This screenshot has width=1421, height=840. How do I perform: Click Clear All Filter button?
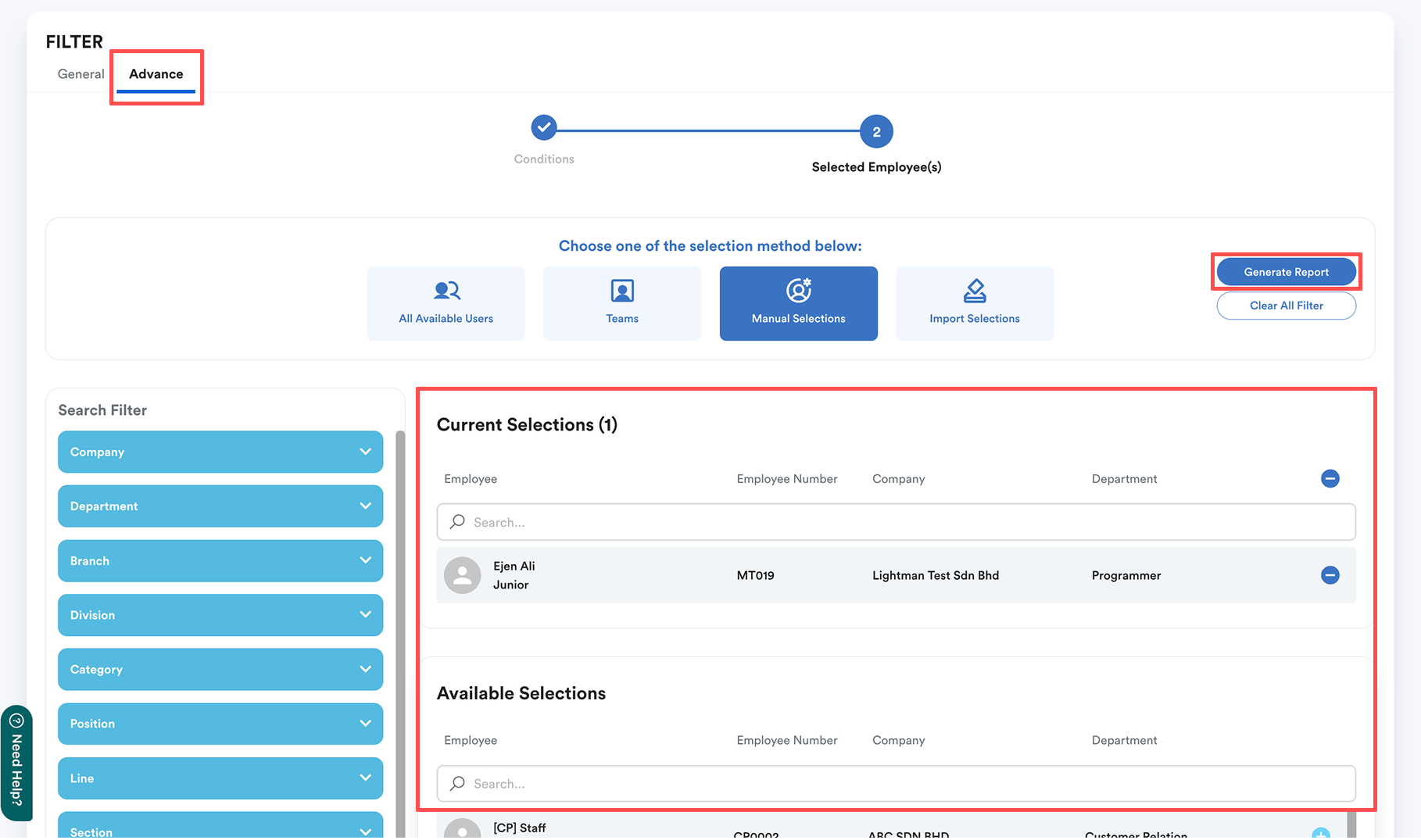coord(1287,306)
